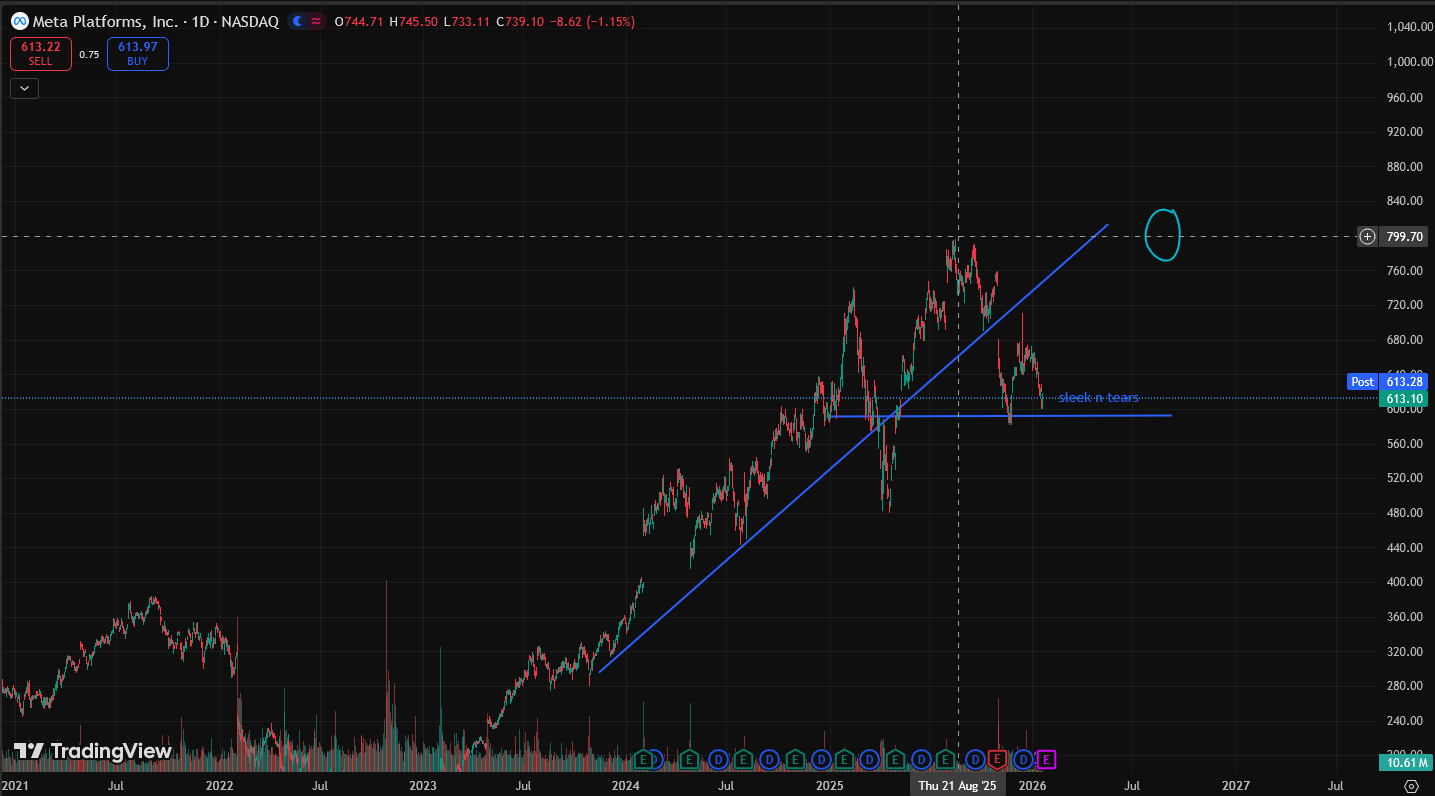Click the purple E upcoming earnings marker
Image resolution: width=1435 pixels, height=796 pixels.
tap(1046, 760)
